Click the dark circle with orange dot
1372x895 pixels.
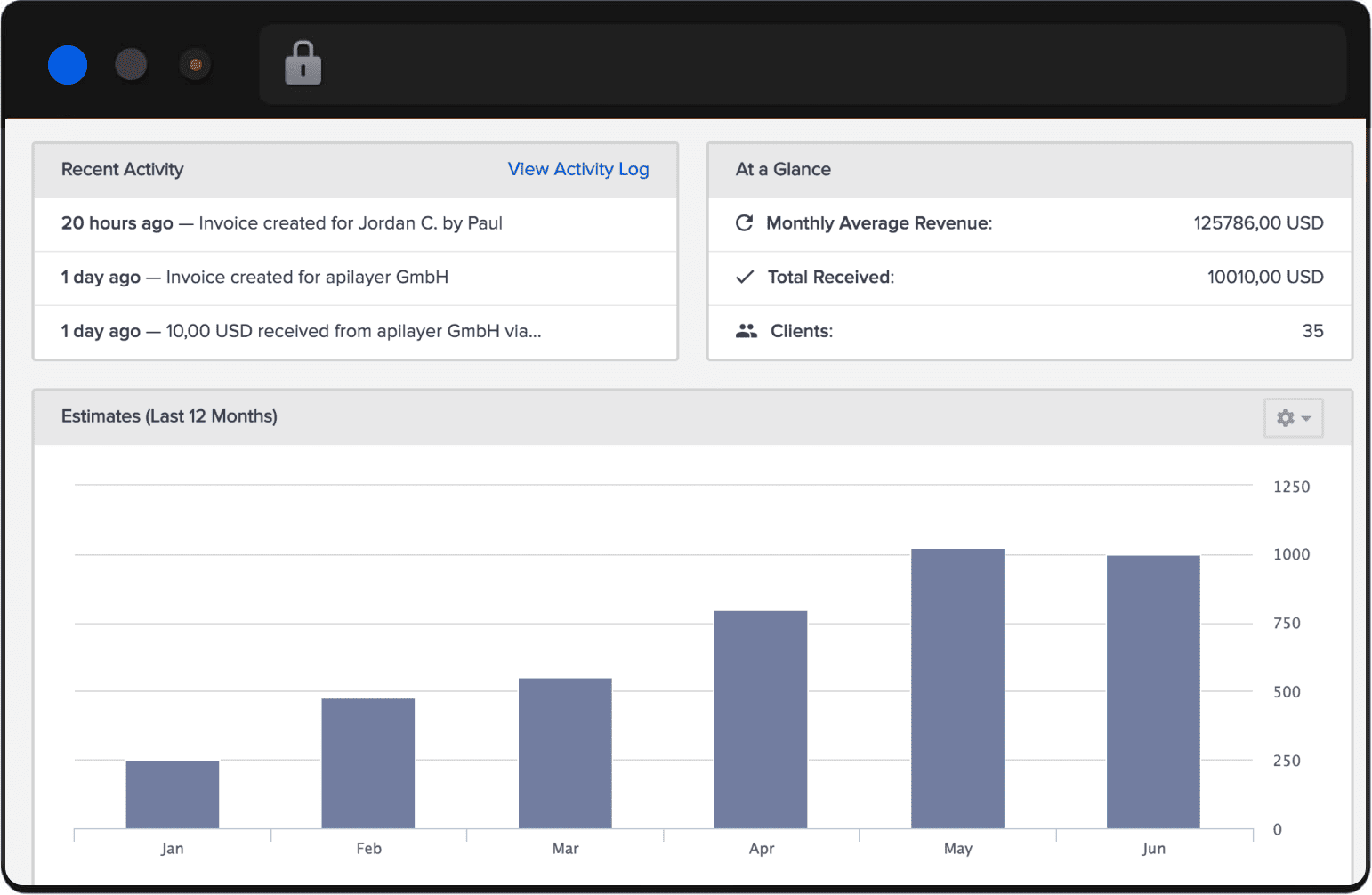coord(196,65)
